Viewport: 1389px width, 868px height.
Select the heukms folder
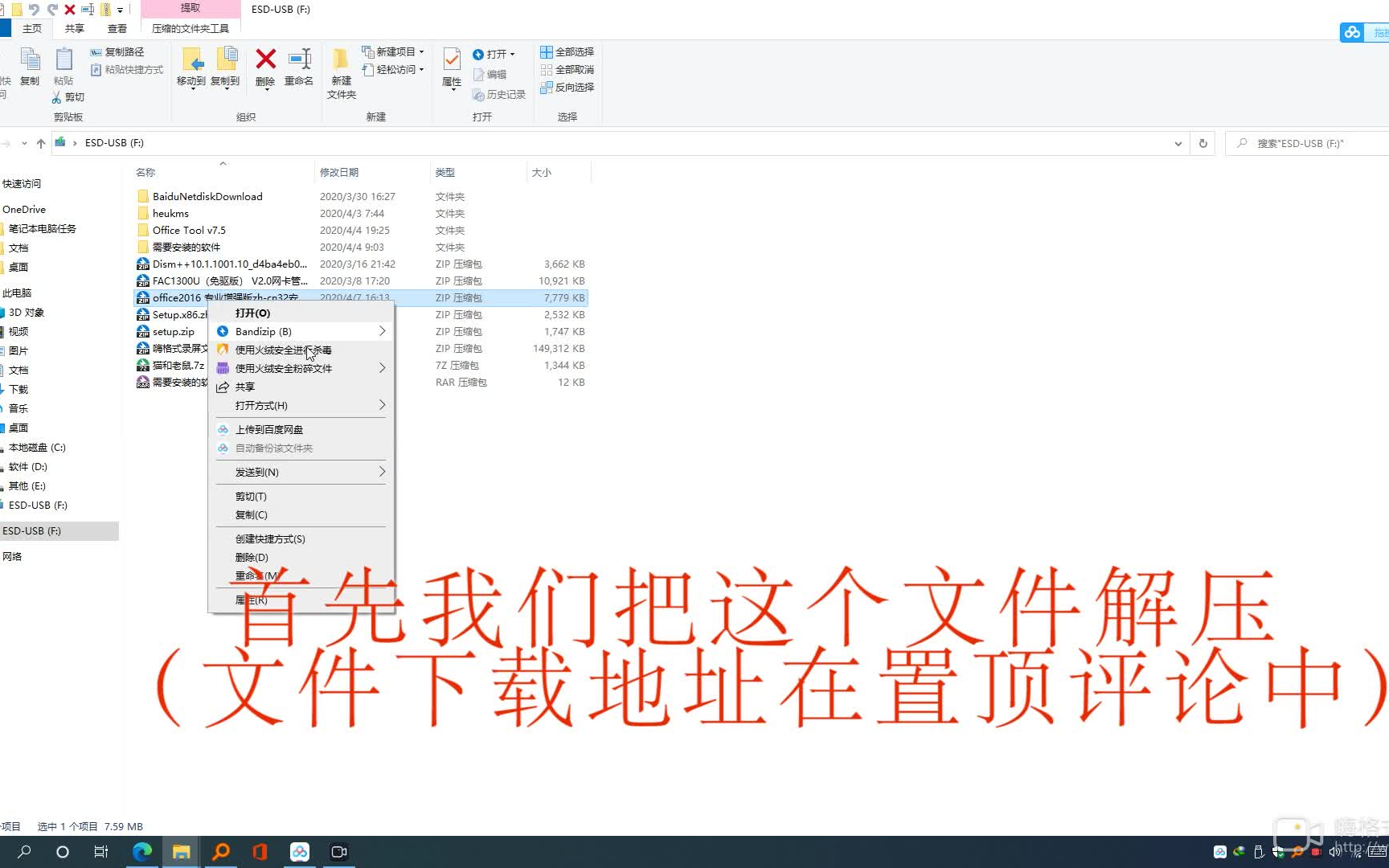click(170, 214)
